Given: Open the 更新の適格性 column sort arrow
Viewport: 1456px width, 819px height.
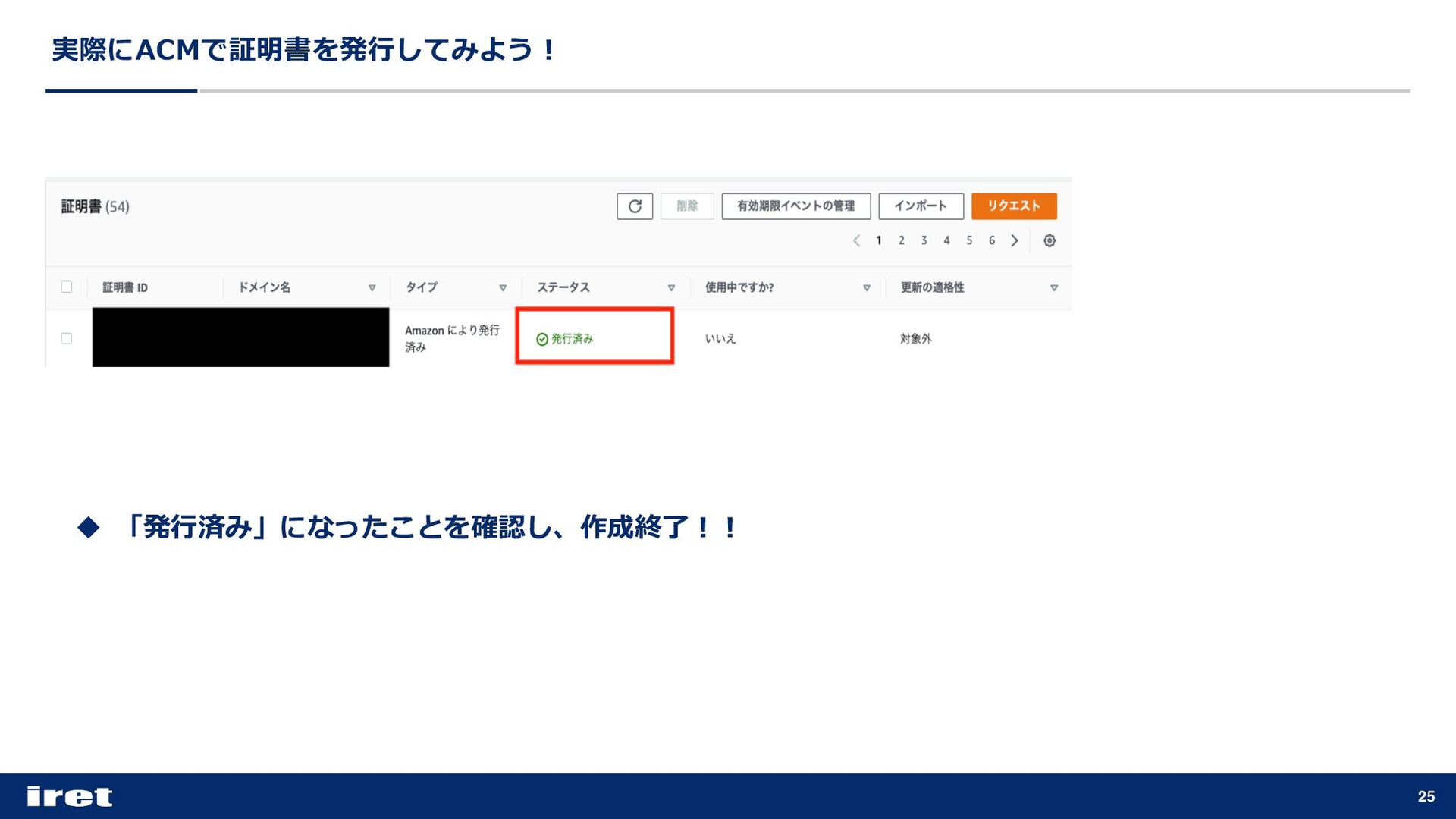Looking at the screenshot, I should (1054, 288).
